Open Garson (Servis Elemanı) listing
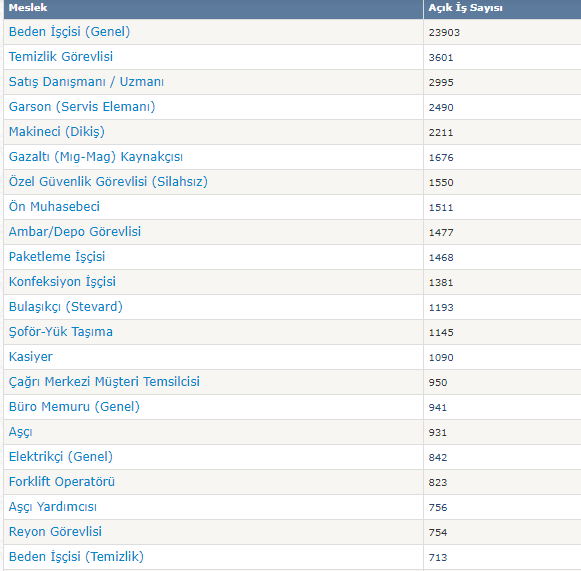The height and width of the screenshot is (571, 581). coord(82,107)
